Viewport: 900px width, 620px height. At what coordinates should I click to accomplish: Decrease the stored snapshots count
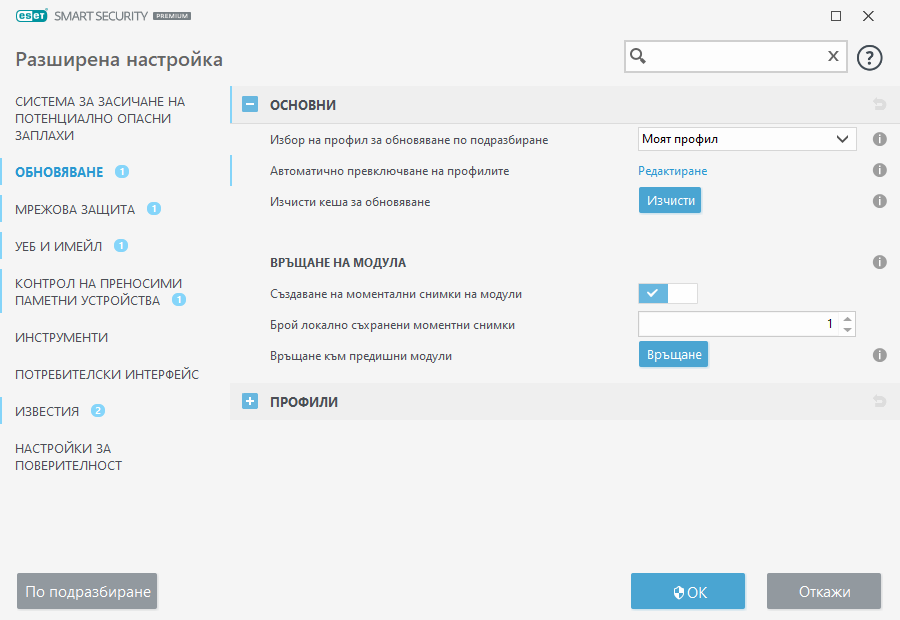(847, 330)
